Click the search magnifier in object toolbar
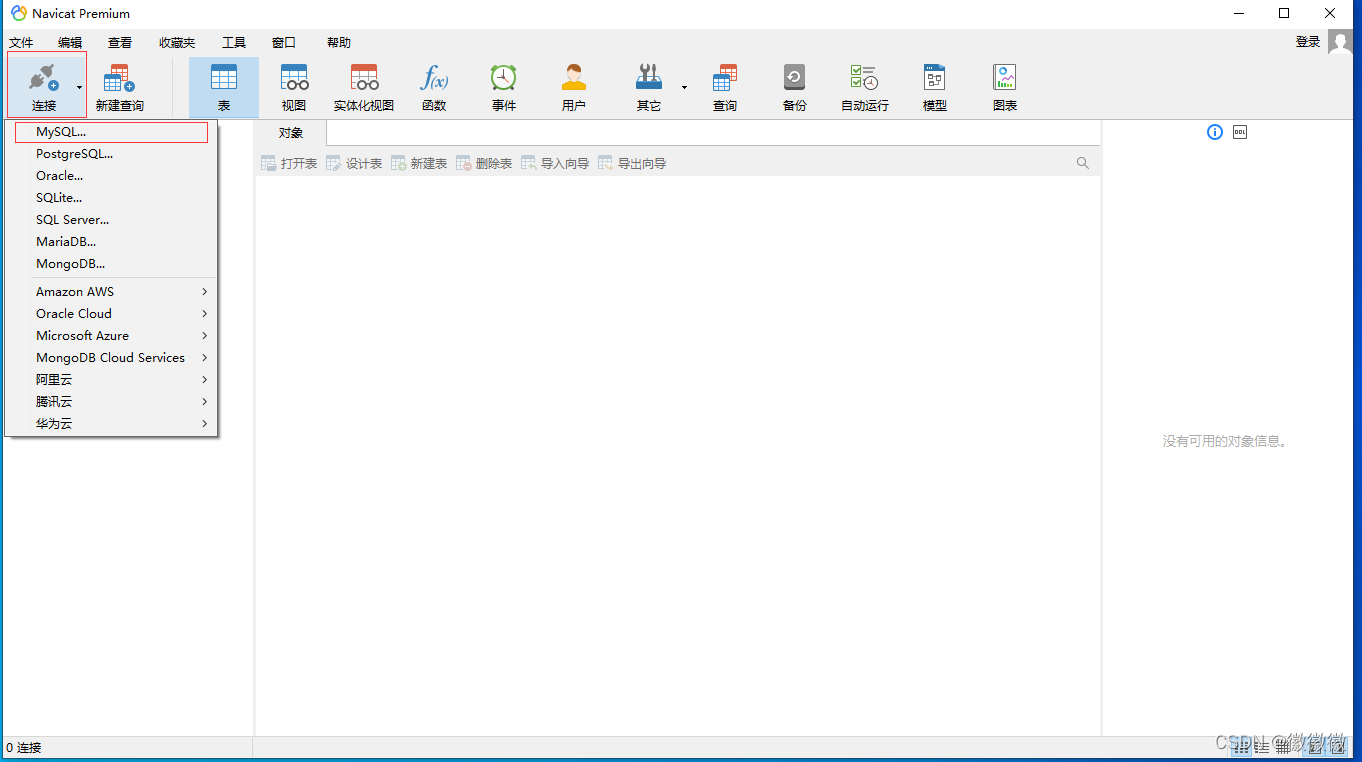The image size is (1362, 762). [x=1083, y=163]
